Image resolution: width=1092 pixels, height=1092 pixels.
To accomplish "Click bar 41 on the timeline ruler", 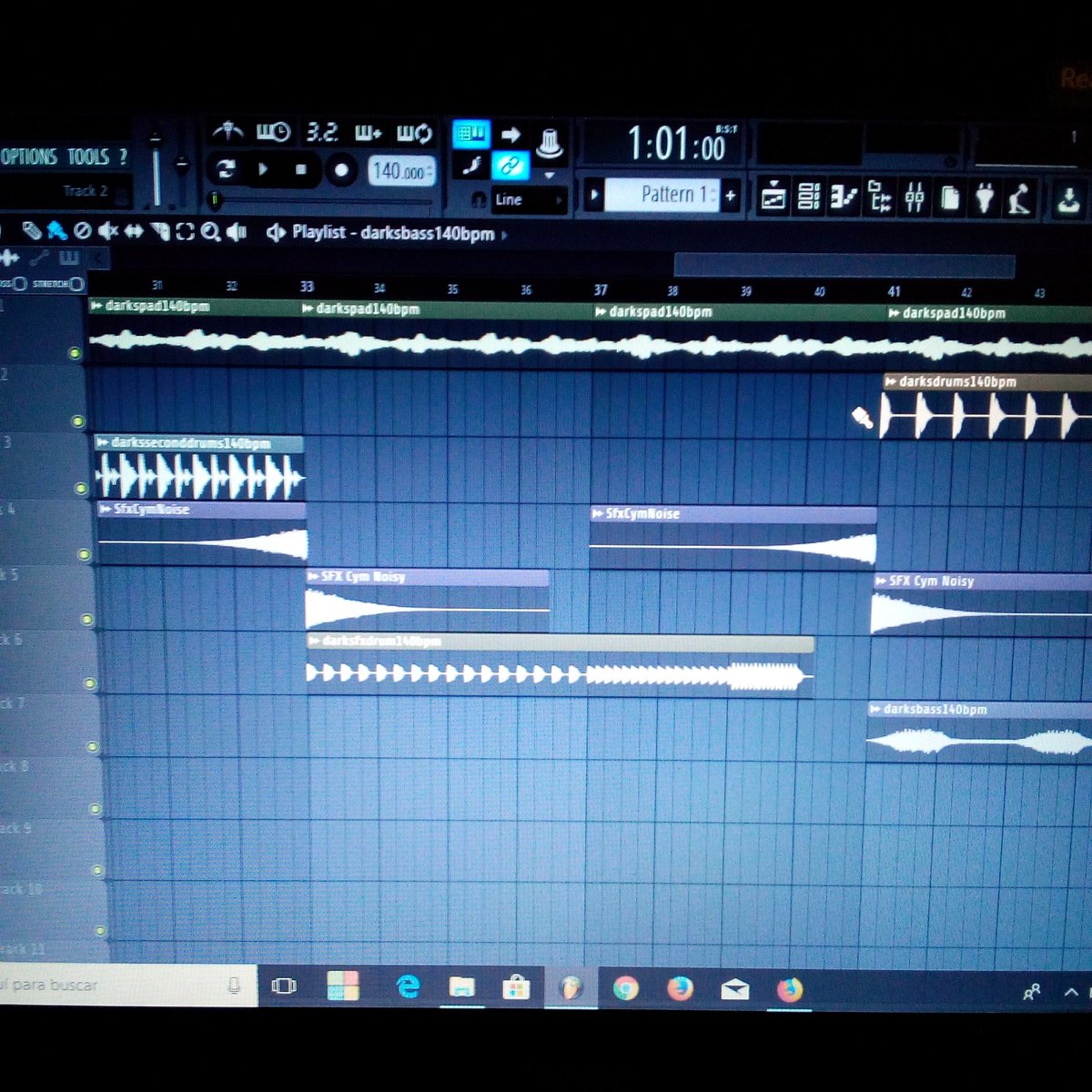I will pos(894,291).
